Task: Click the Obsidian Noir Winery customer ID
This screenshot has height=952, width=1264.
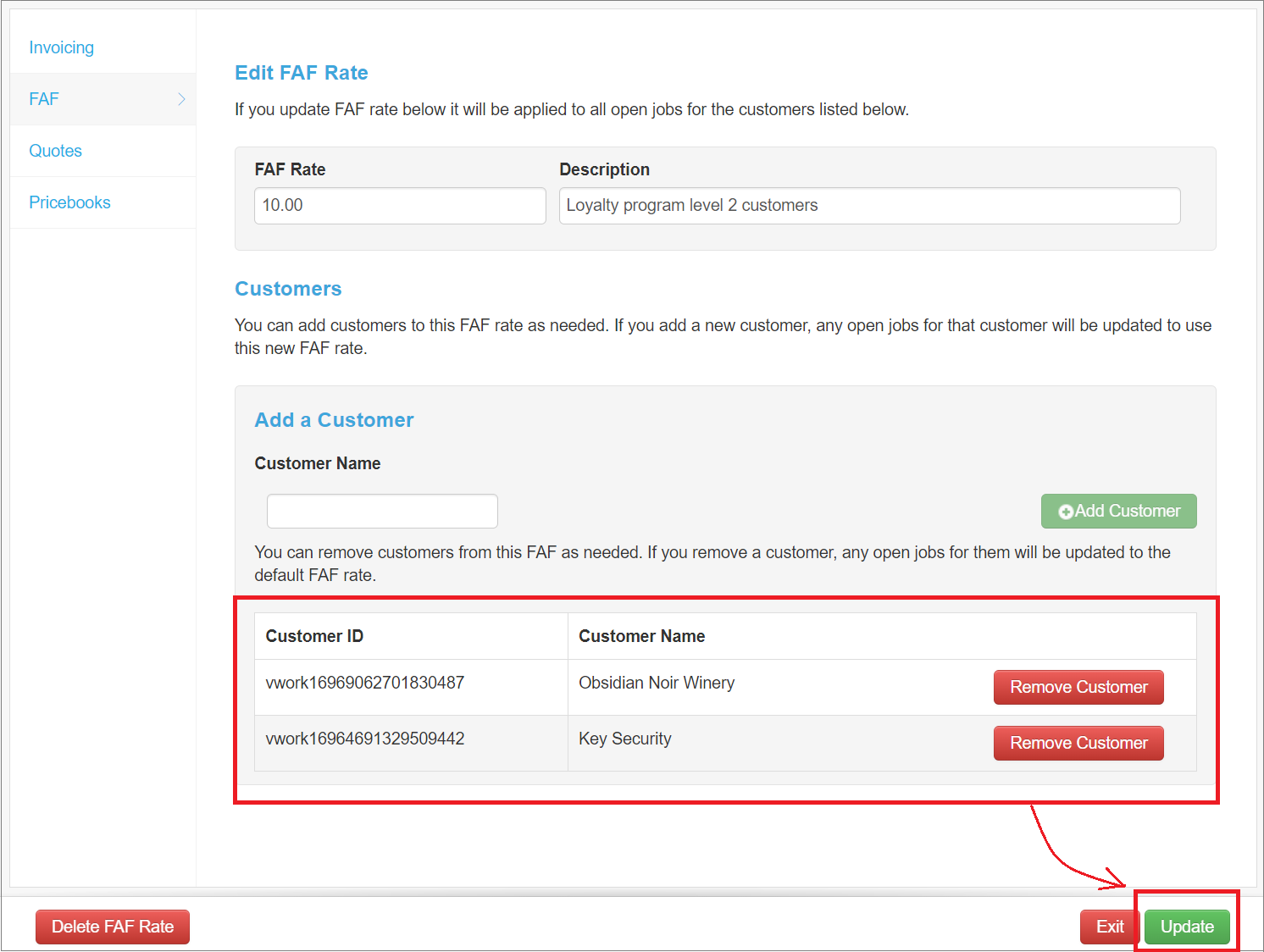Action: coord(365,683)
